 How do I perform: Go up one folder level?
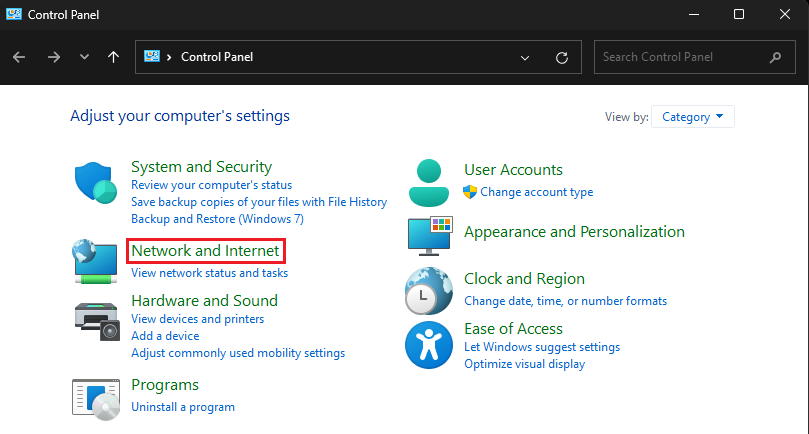click(114, 57)
